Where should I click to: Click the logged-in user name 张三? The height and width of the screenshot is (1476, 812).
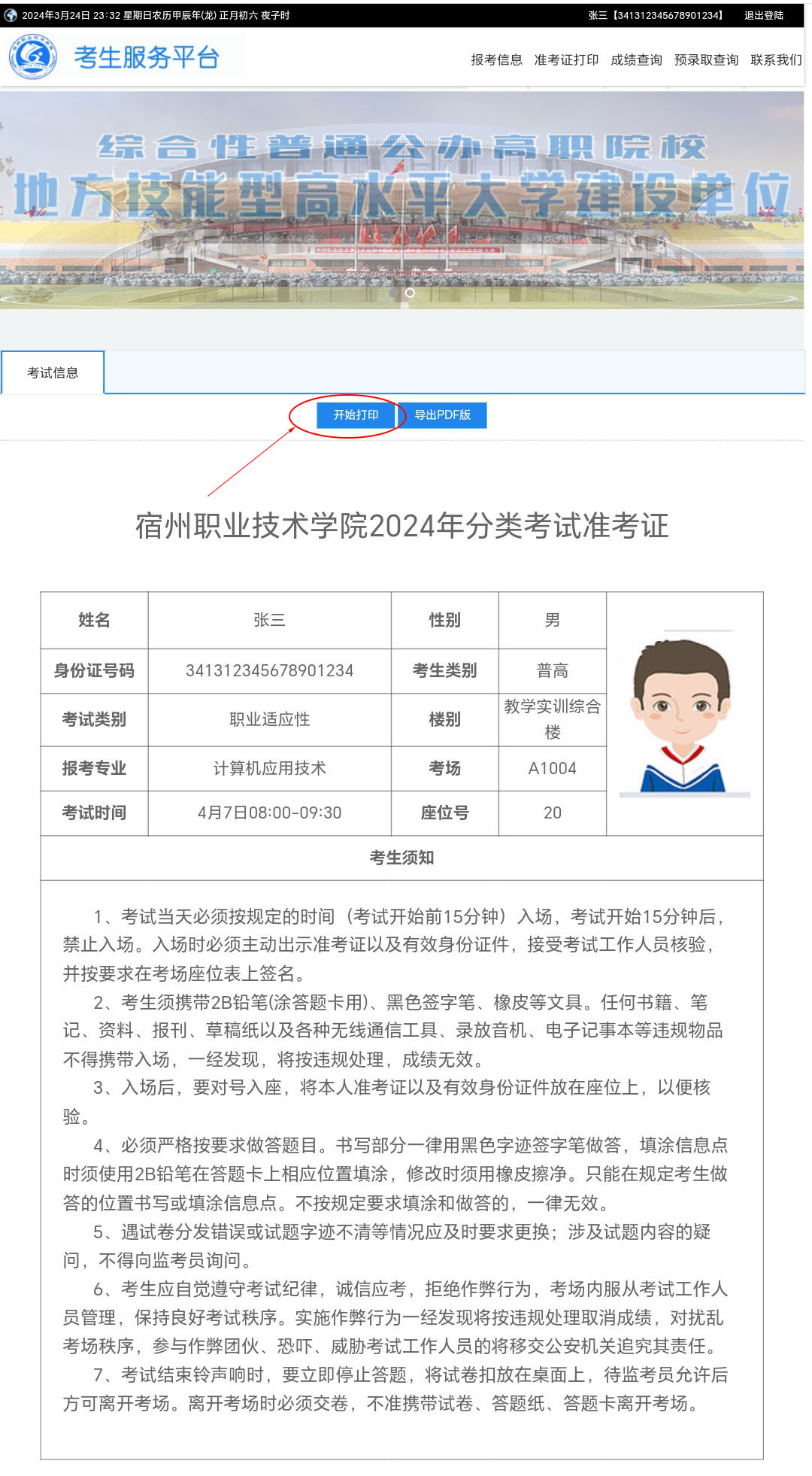(598, 15)
